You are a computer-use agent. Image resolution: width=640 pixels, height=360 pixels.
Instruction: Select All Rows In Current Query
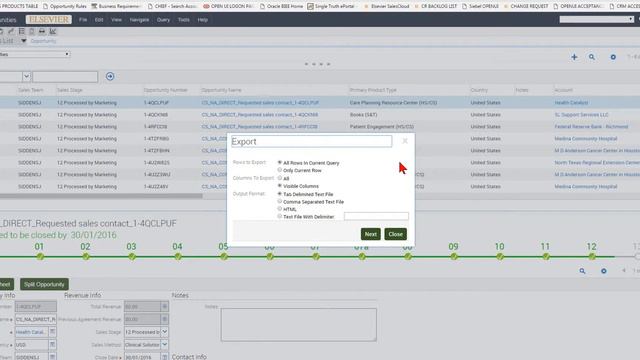[x=280, y=162]
